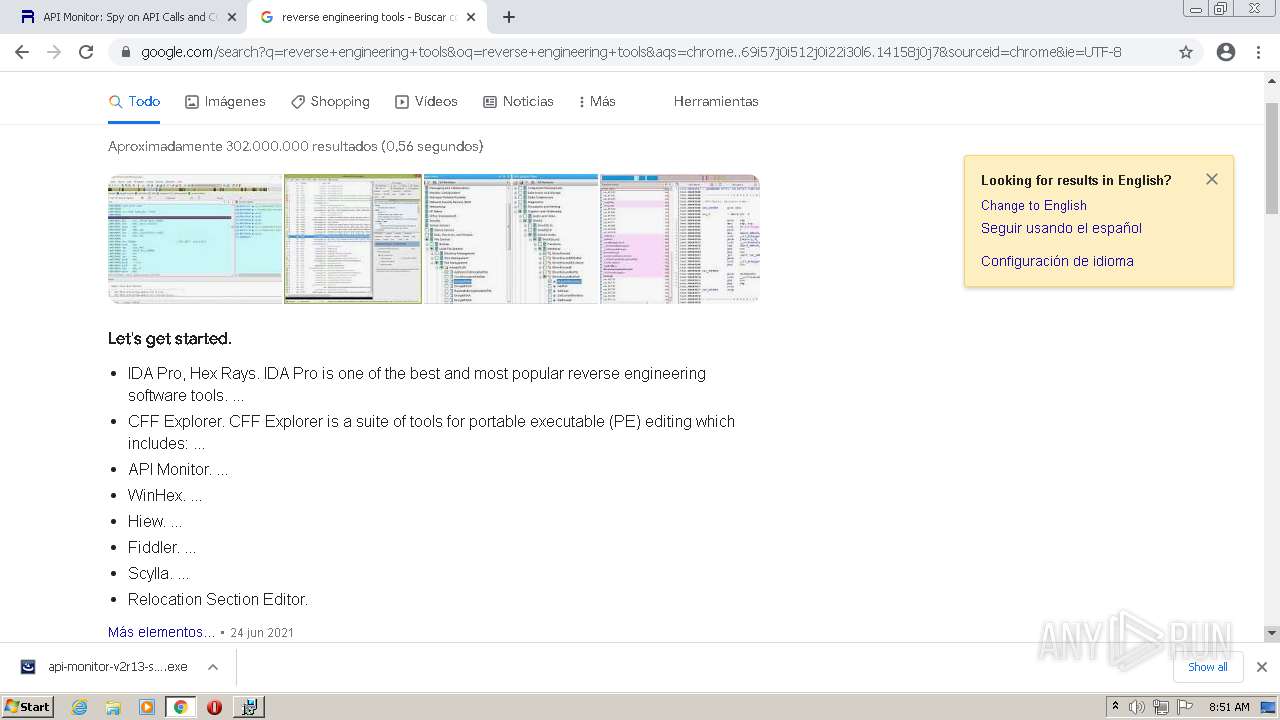1280x720 pixels.
Task: Close the reverse engineering tools tab
Action: coord(471,17)
